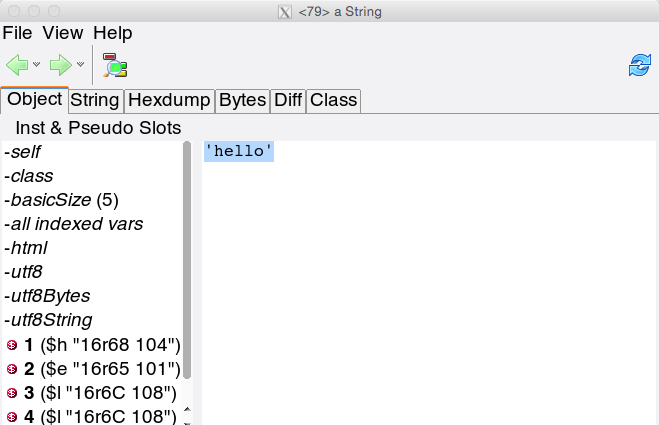Click the red icon beside slot 2

12,369
